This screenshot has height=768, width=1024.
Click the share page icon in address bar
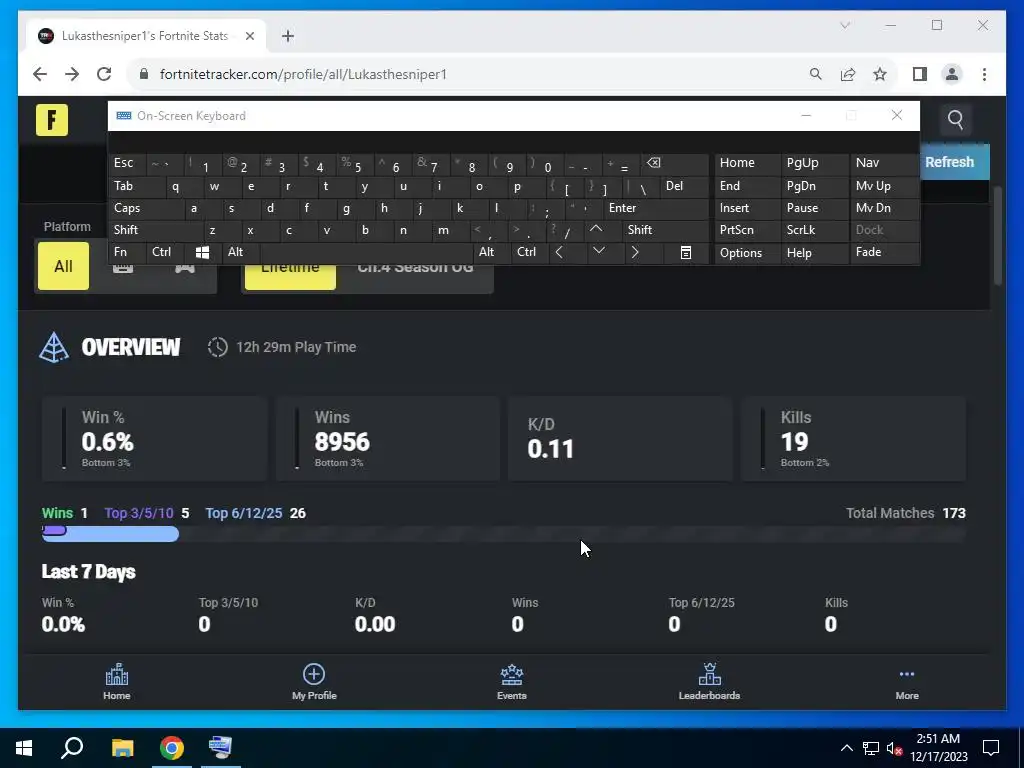tap(848, 74)
